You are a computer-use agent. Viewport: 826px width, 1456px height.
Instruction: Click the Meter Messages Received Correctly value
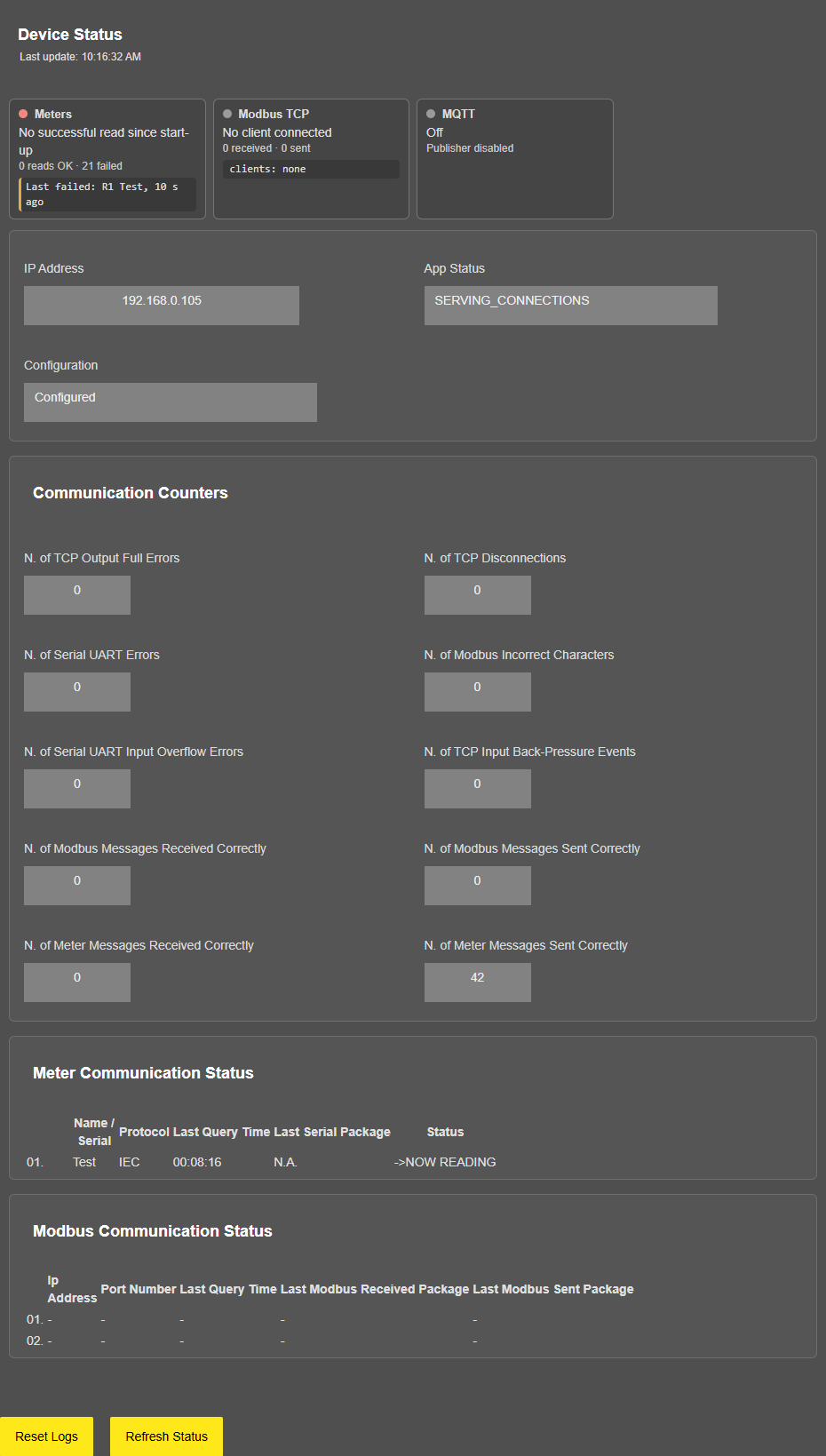[77, 983]
